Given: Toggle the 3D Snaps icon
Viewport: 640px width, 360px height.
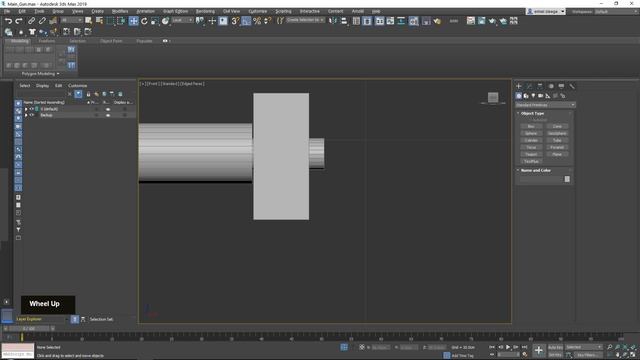Looking at the screenshot, I should tap(235, 21).
